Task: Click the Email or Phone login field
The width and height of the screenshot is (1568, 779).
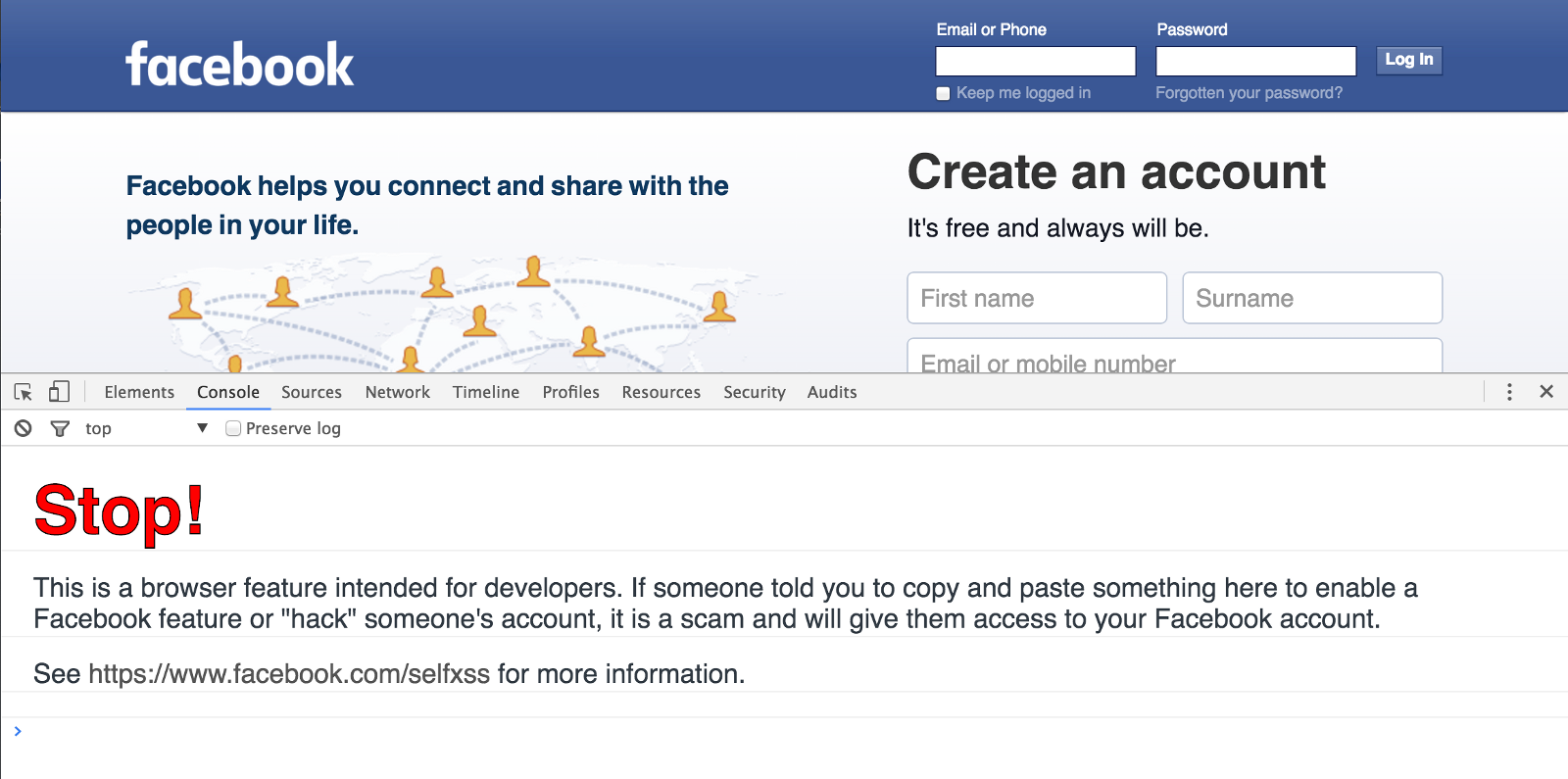Action: point(1036,61)
